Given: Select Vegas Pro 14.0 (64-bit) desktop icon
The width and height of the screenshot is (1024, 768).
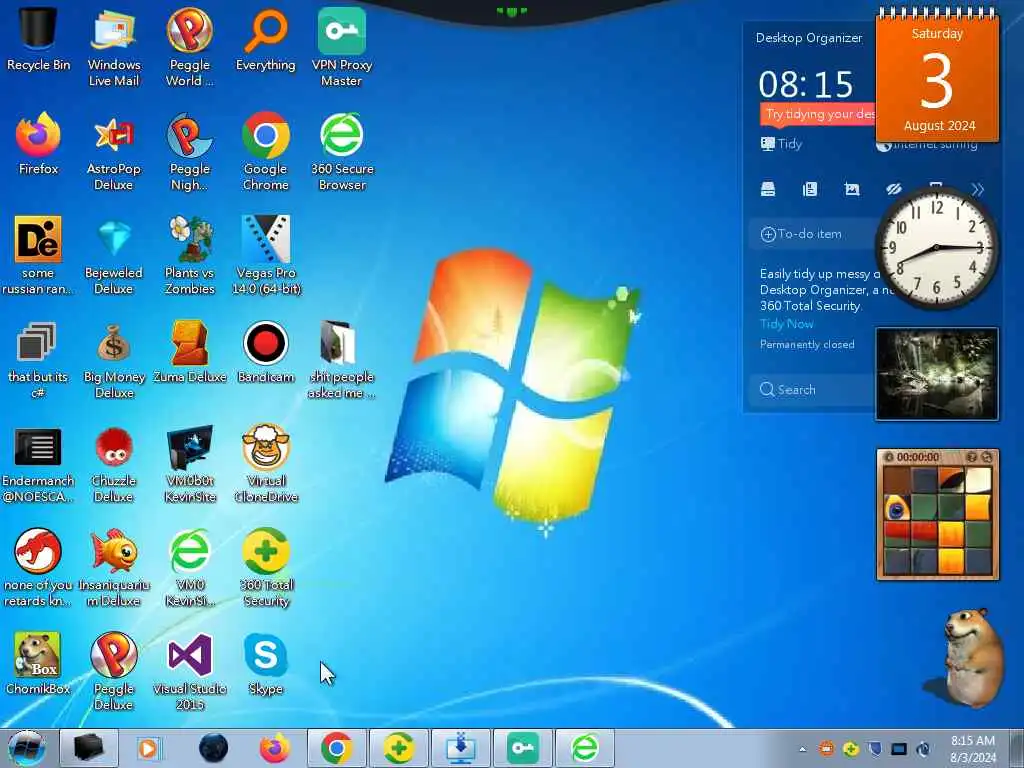Looking at the screenshot, I should coord(266,255).
